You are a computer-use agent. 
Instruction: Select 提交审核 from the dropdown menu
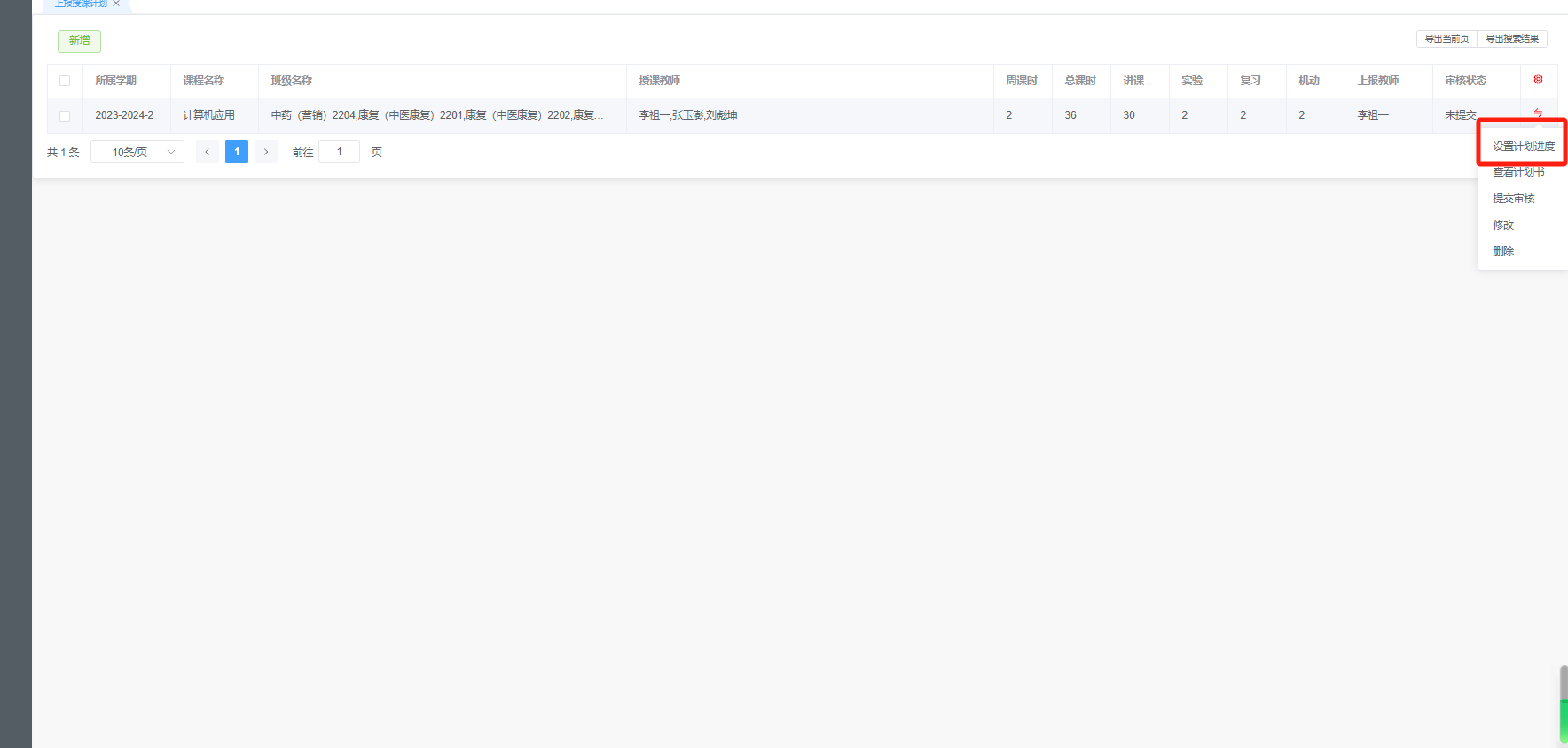1513,199
